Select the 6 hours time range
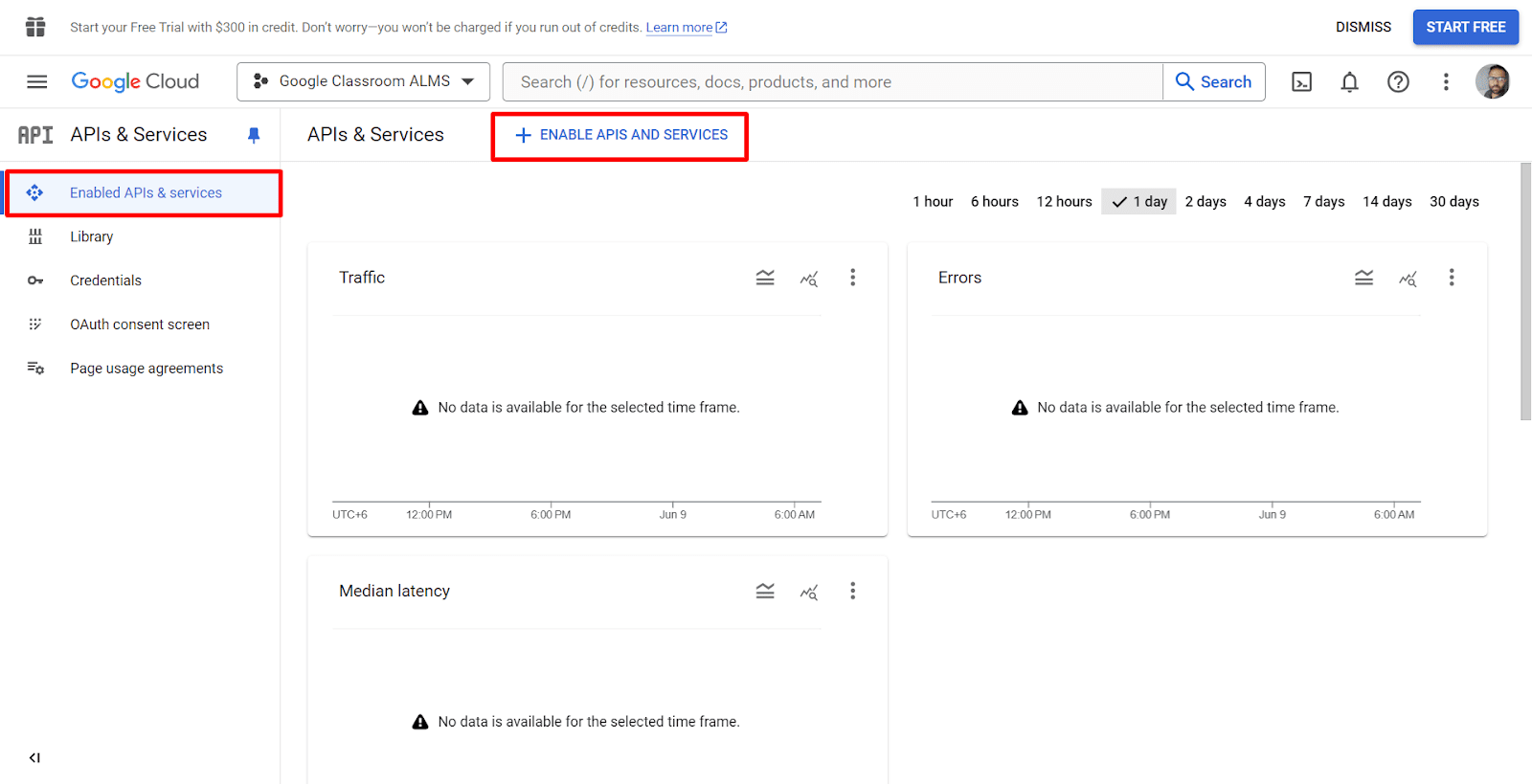 [995, 201]
